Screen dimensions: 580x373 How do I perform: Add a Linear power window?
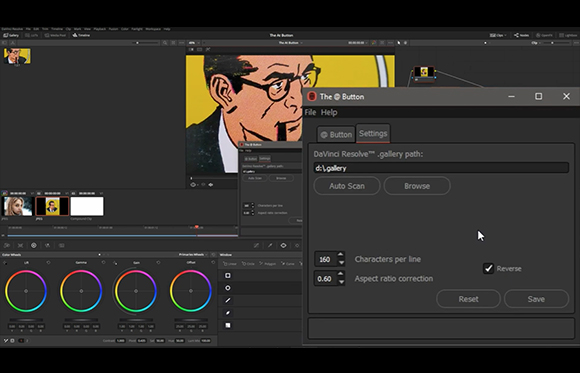pyautogui.click(x=230, y=264)
